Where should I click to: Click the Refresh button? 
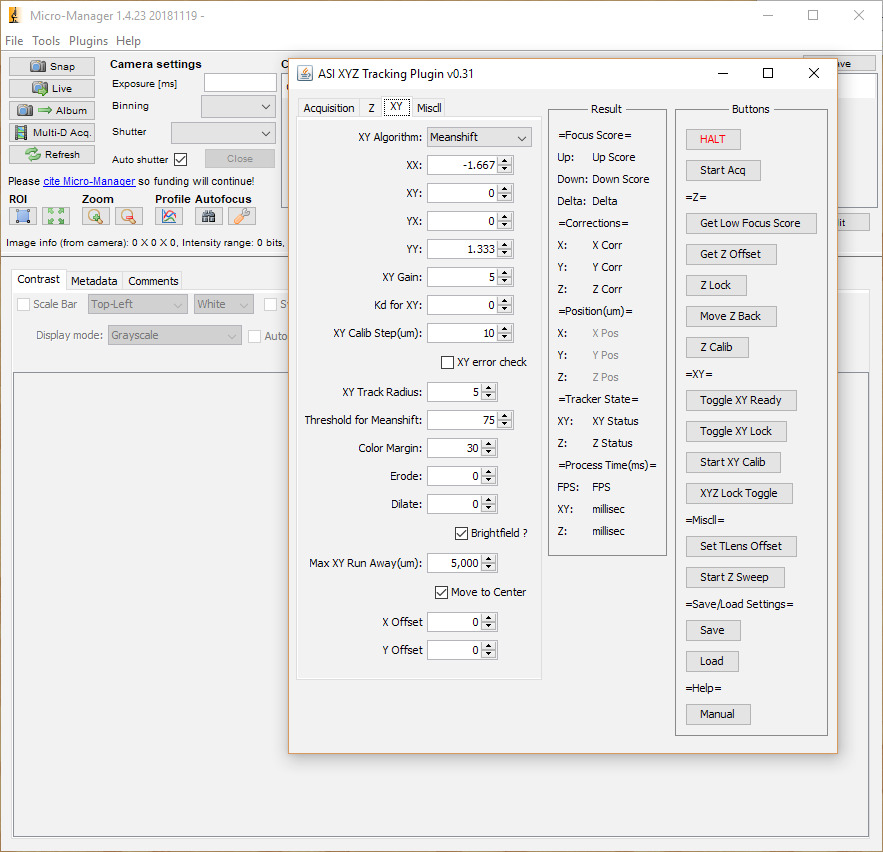point(52,154)
